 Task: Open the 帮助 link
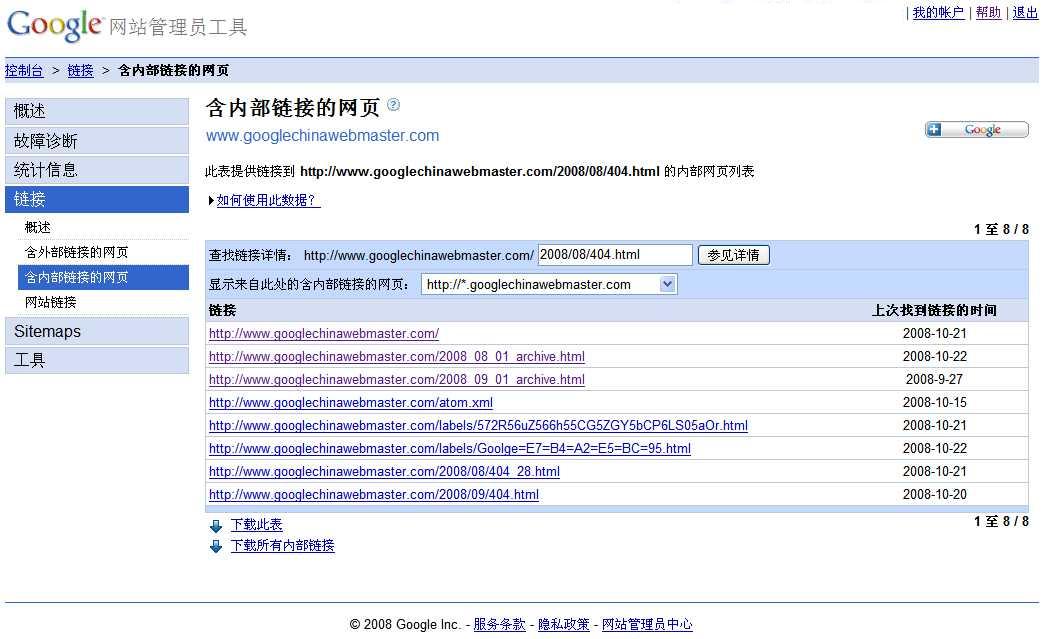(x=988, y=13)
